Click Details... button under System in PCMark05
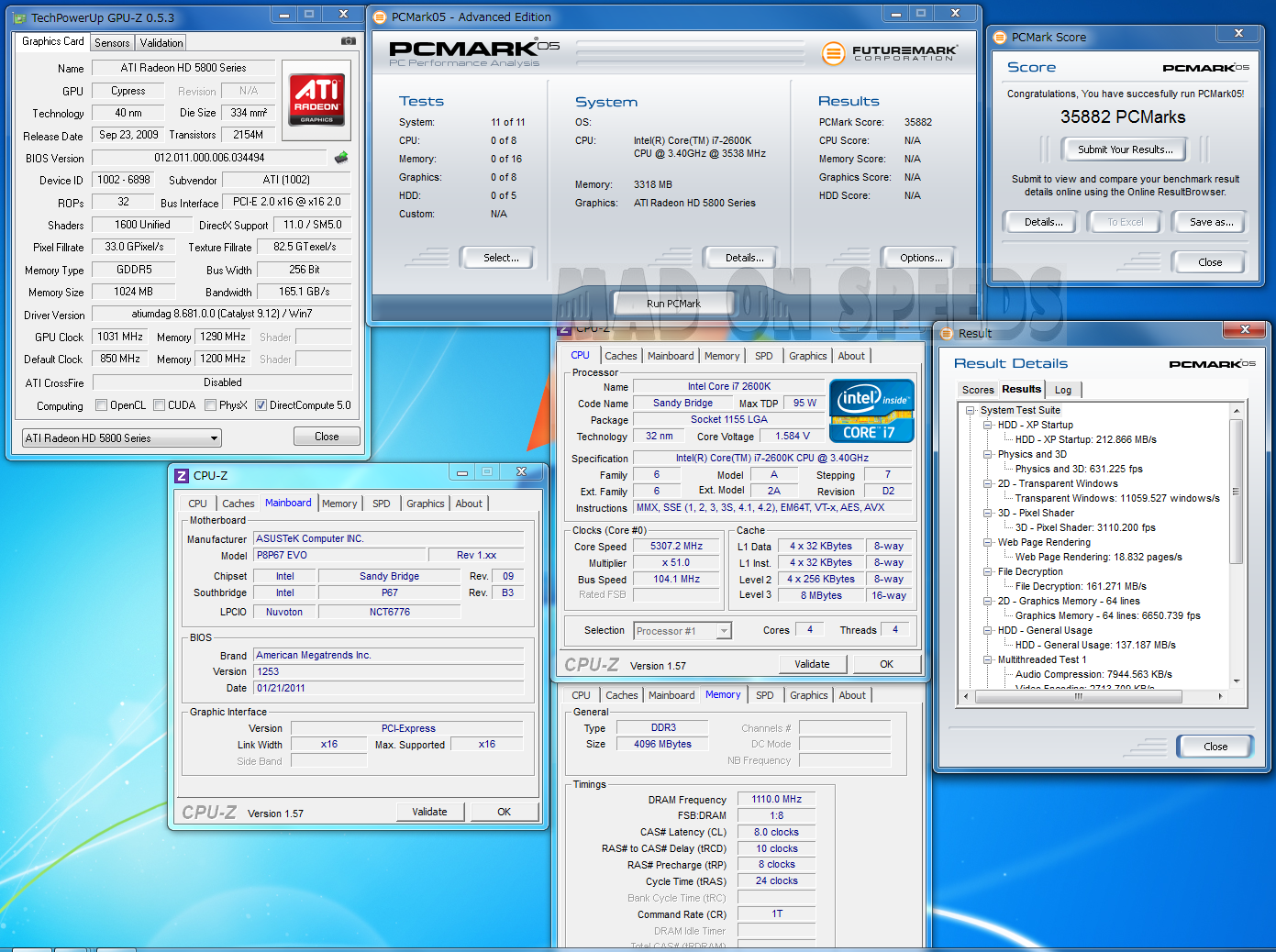The height and width of the screenshot is (952, 1276). [744, 258]
